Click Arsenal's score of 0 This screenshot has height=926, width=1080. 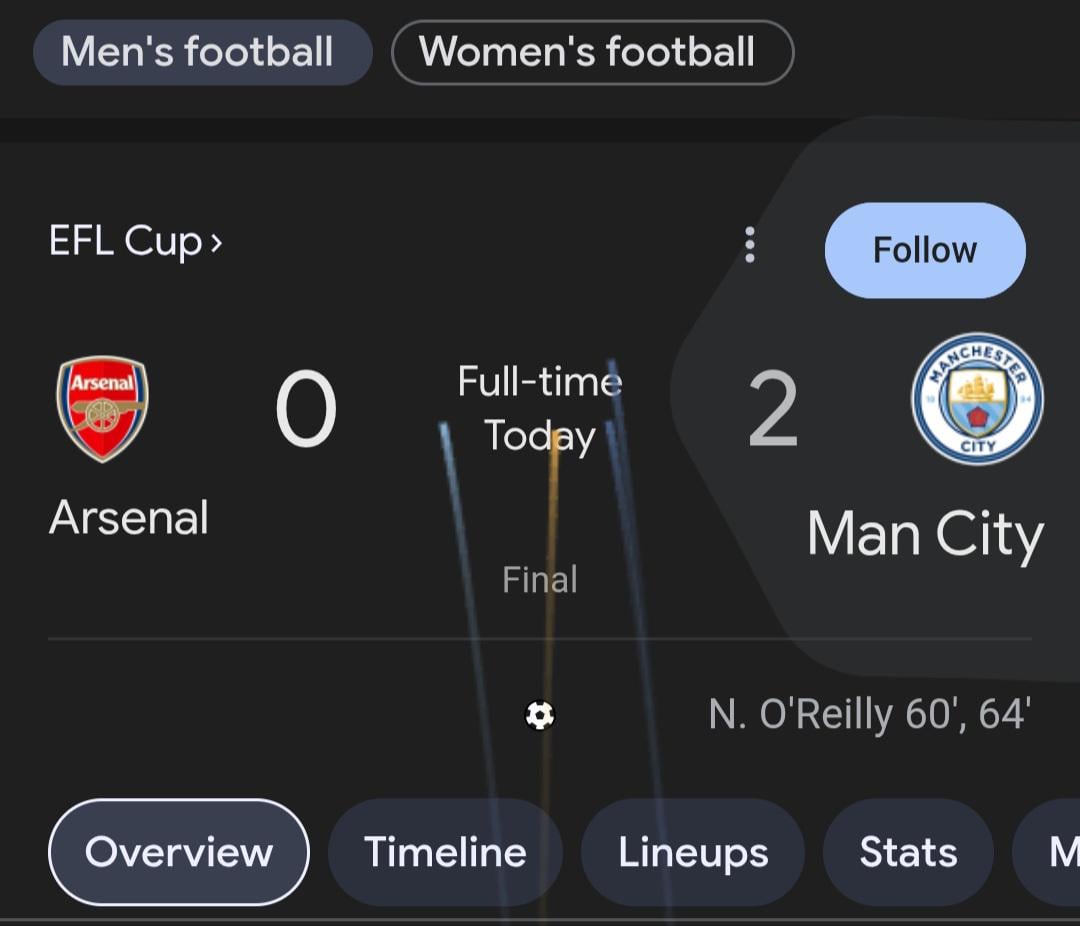[x=306, y=410]
